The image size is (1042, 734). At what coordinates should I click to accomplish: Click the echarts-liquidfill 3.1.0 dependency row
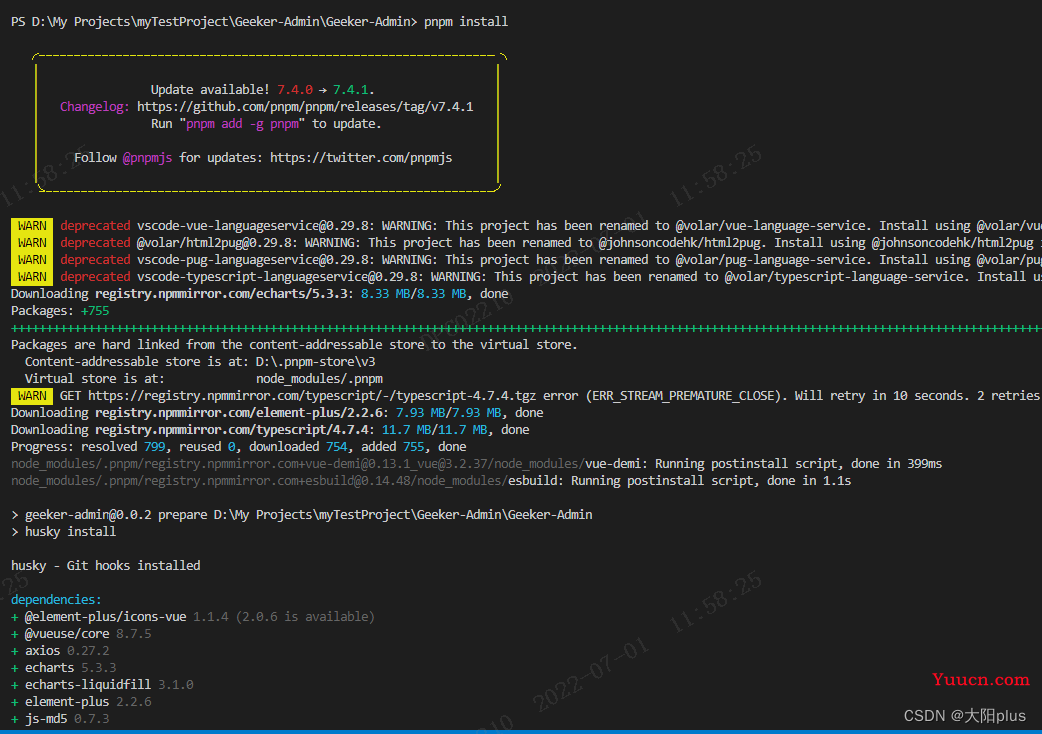click(x=102, y=685)
